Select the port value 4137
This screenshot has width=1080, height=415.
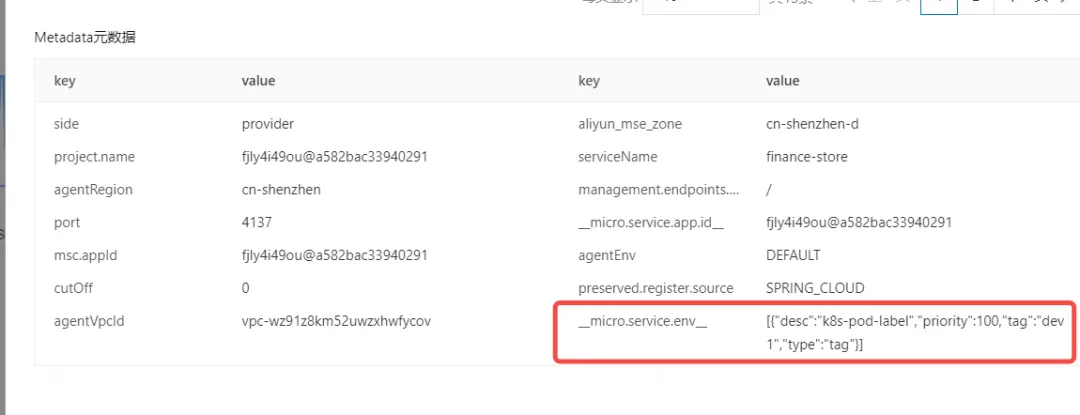257,222
